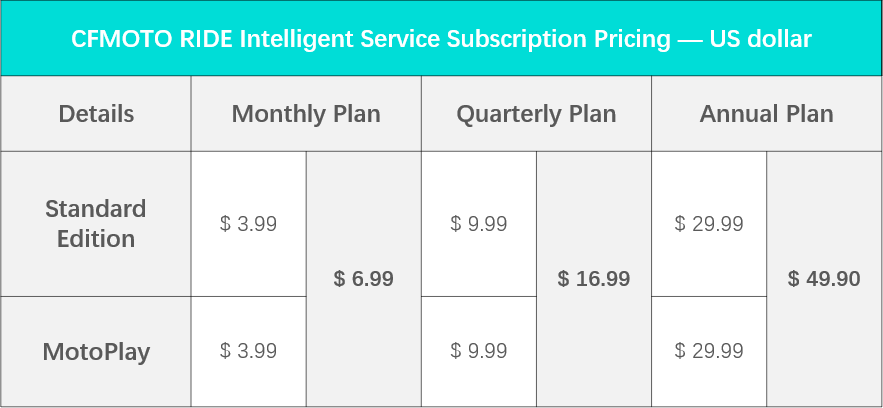Select the Quarterly Plan column header
The height and width of the screenshot is (408, 883).
pos(536,114)
